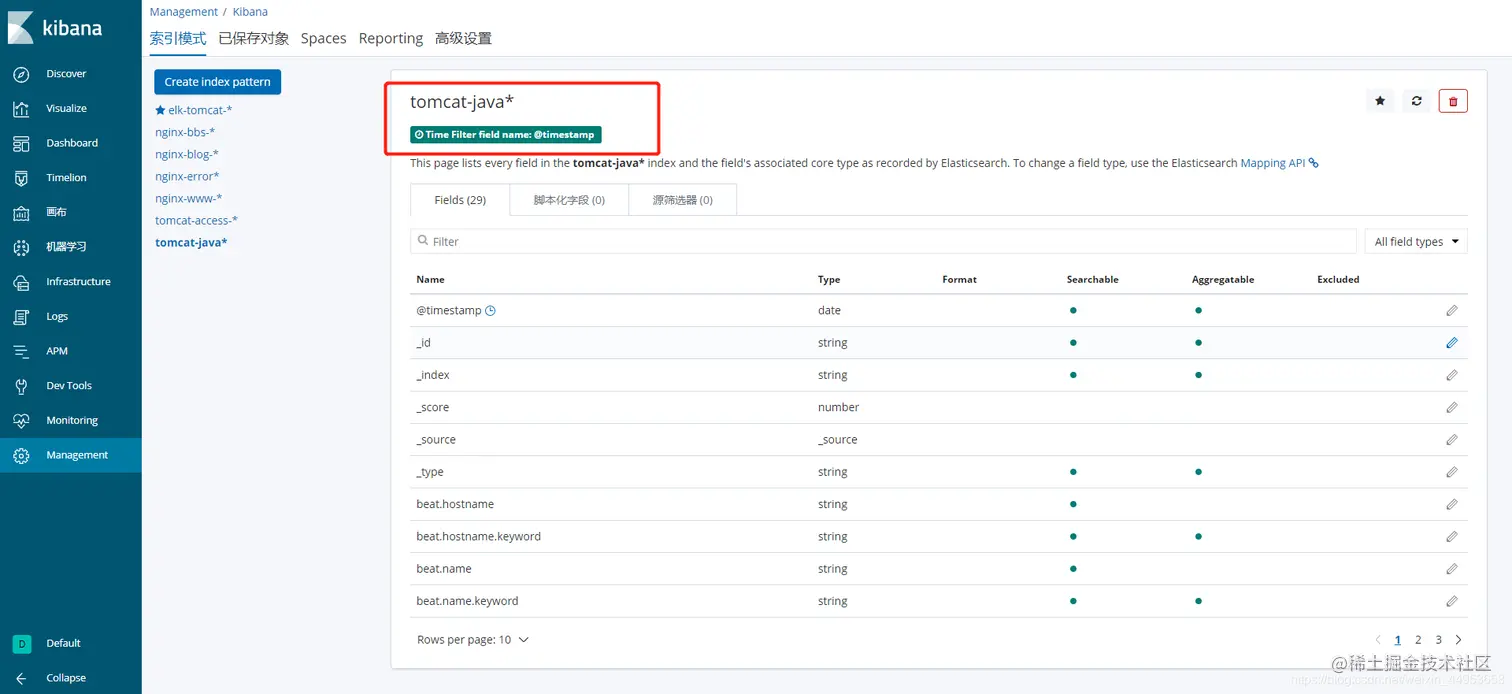
Task: Open Rows per page selector
Action: coord(473,640)
